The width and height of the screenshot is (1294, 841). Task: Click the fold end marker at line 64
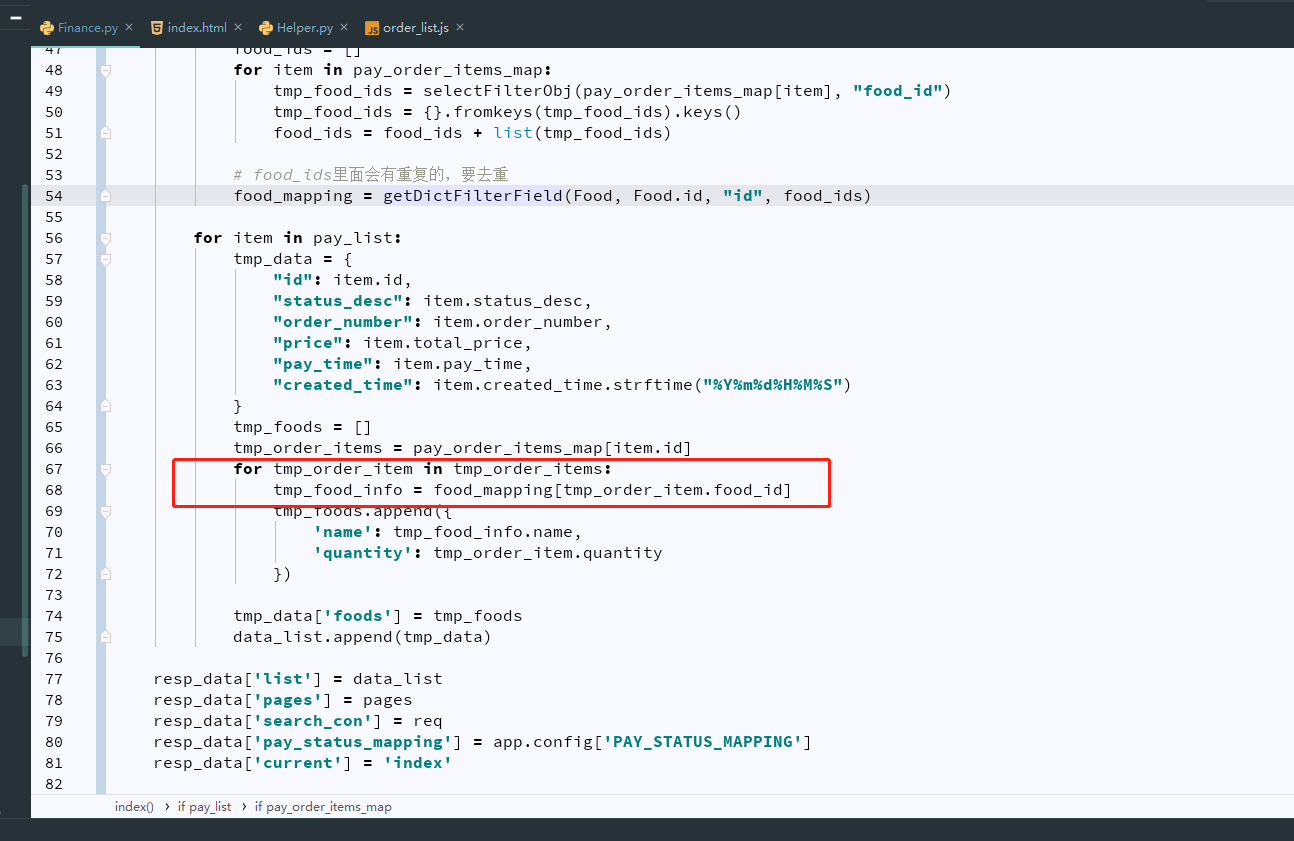tap(105, 405)
